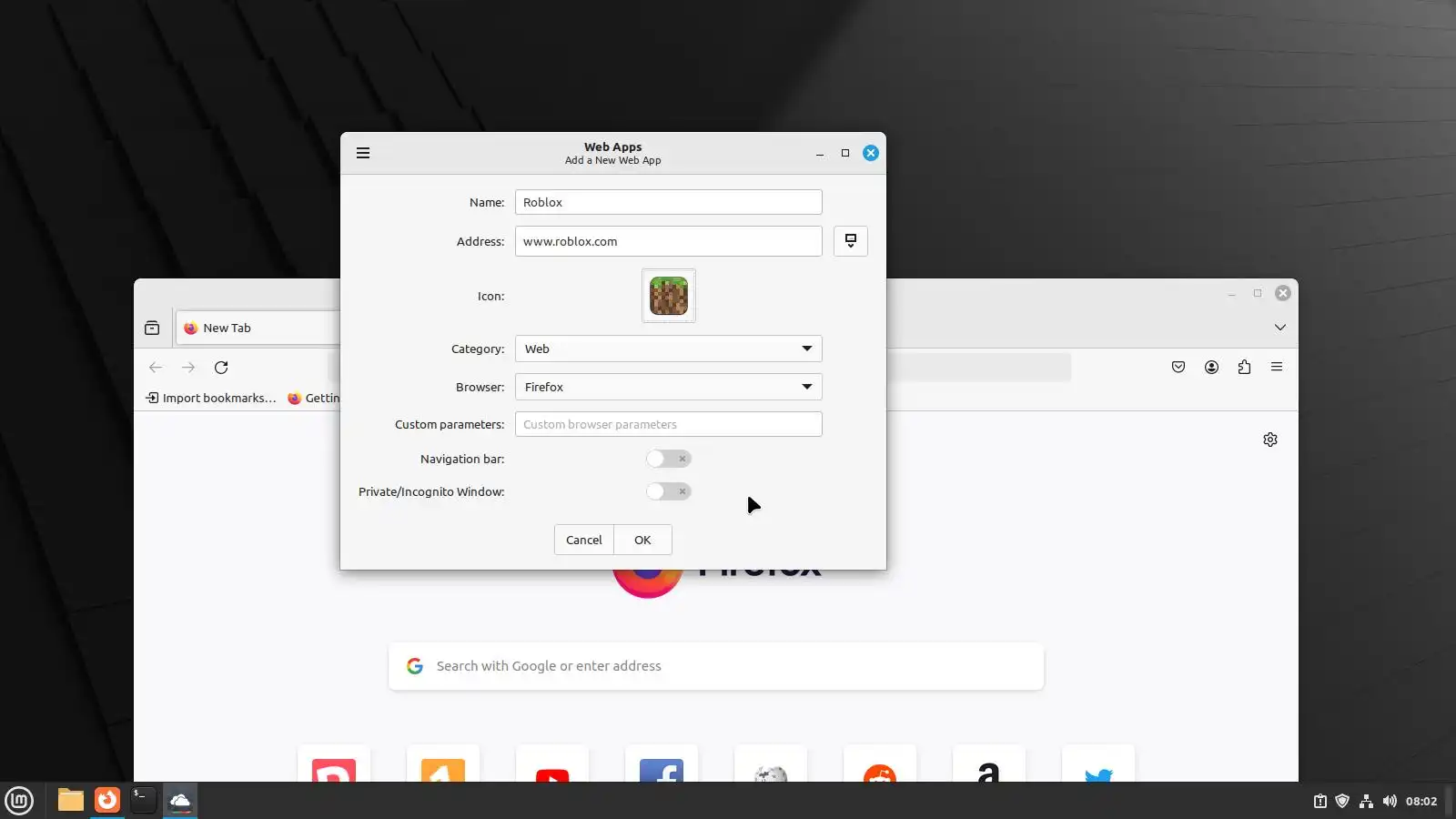This screenshot has width=1456, height=819.
Task: Open the Facebook shortcut tile
Action: (x=662, y=764)
